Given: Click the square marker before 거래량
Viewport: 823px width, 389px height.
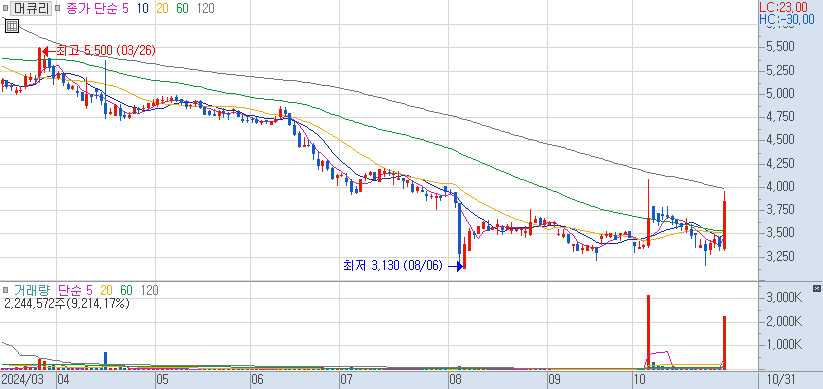Looking at the screenshot, I should 6,290.
